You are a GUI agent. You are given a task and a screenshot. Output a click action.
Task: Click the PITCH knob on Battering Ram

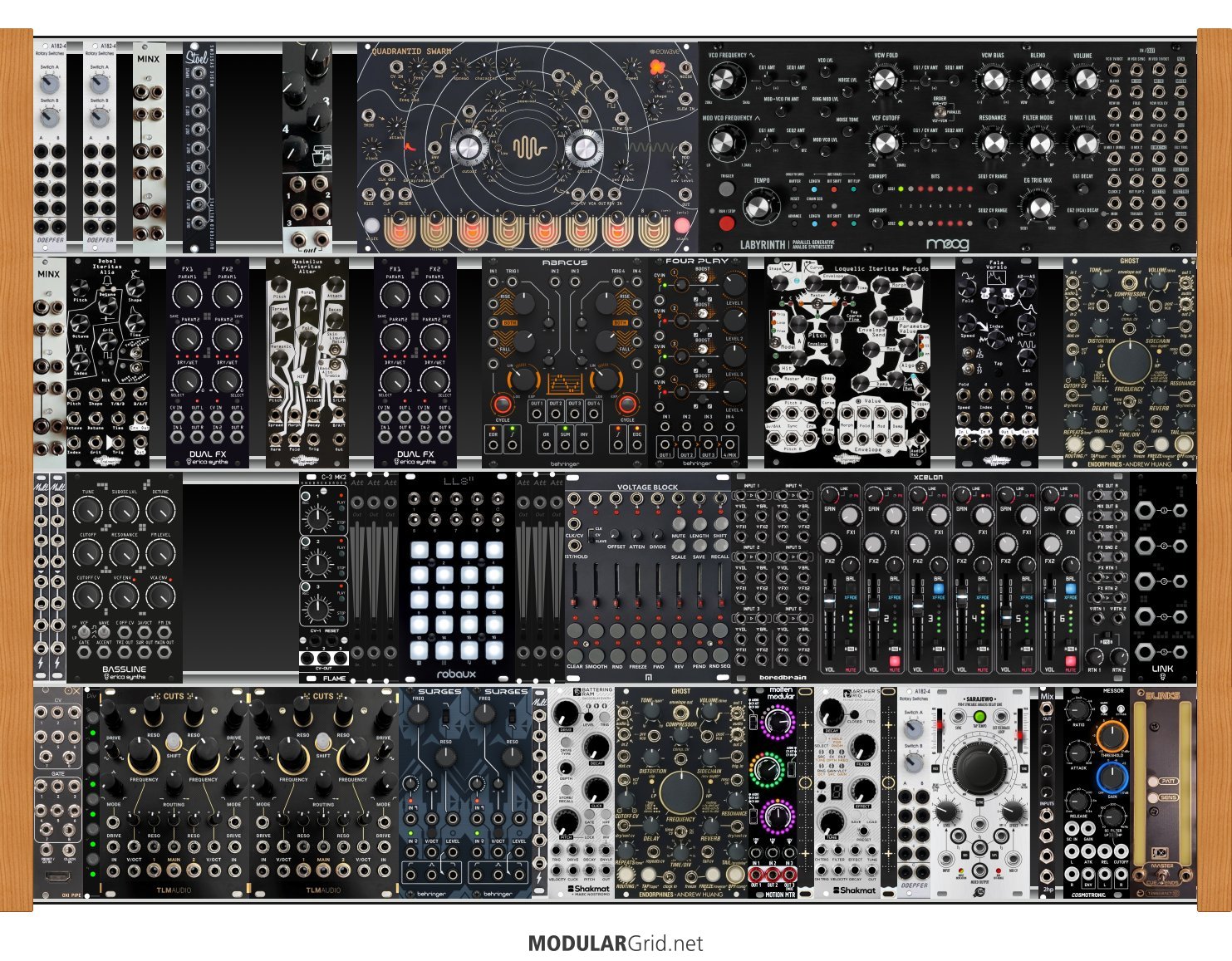pos(566,823)
